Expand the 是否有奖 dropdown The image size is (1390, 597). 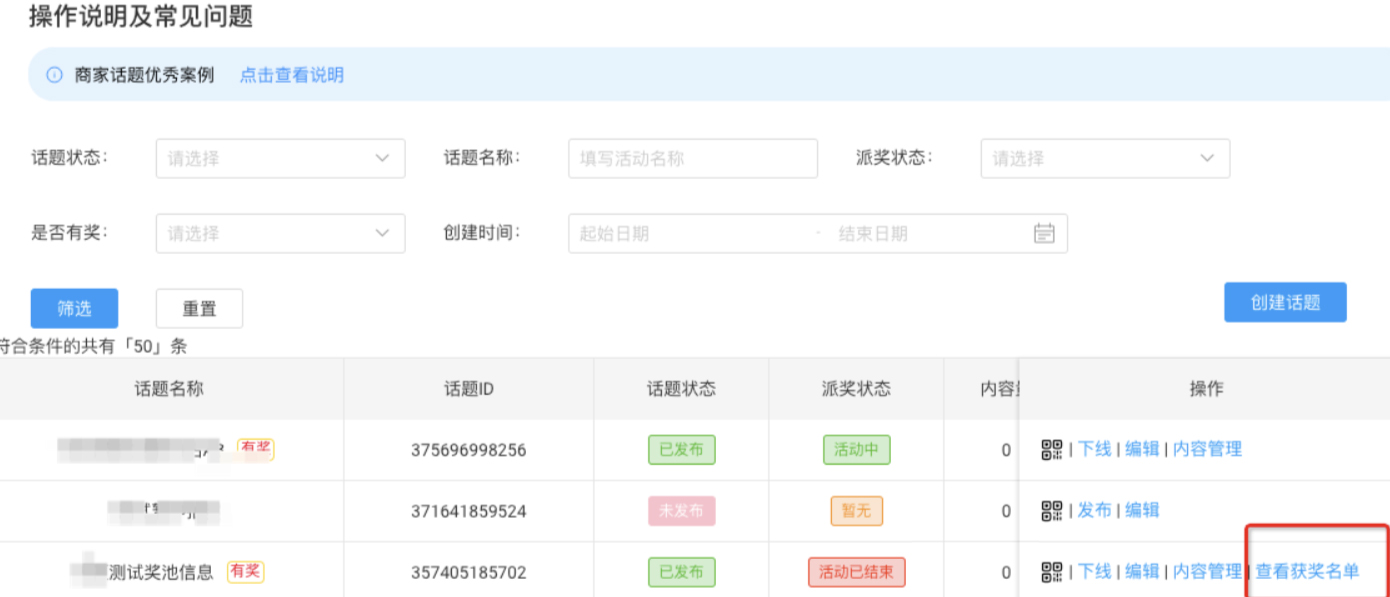pos(280,233)
